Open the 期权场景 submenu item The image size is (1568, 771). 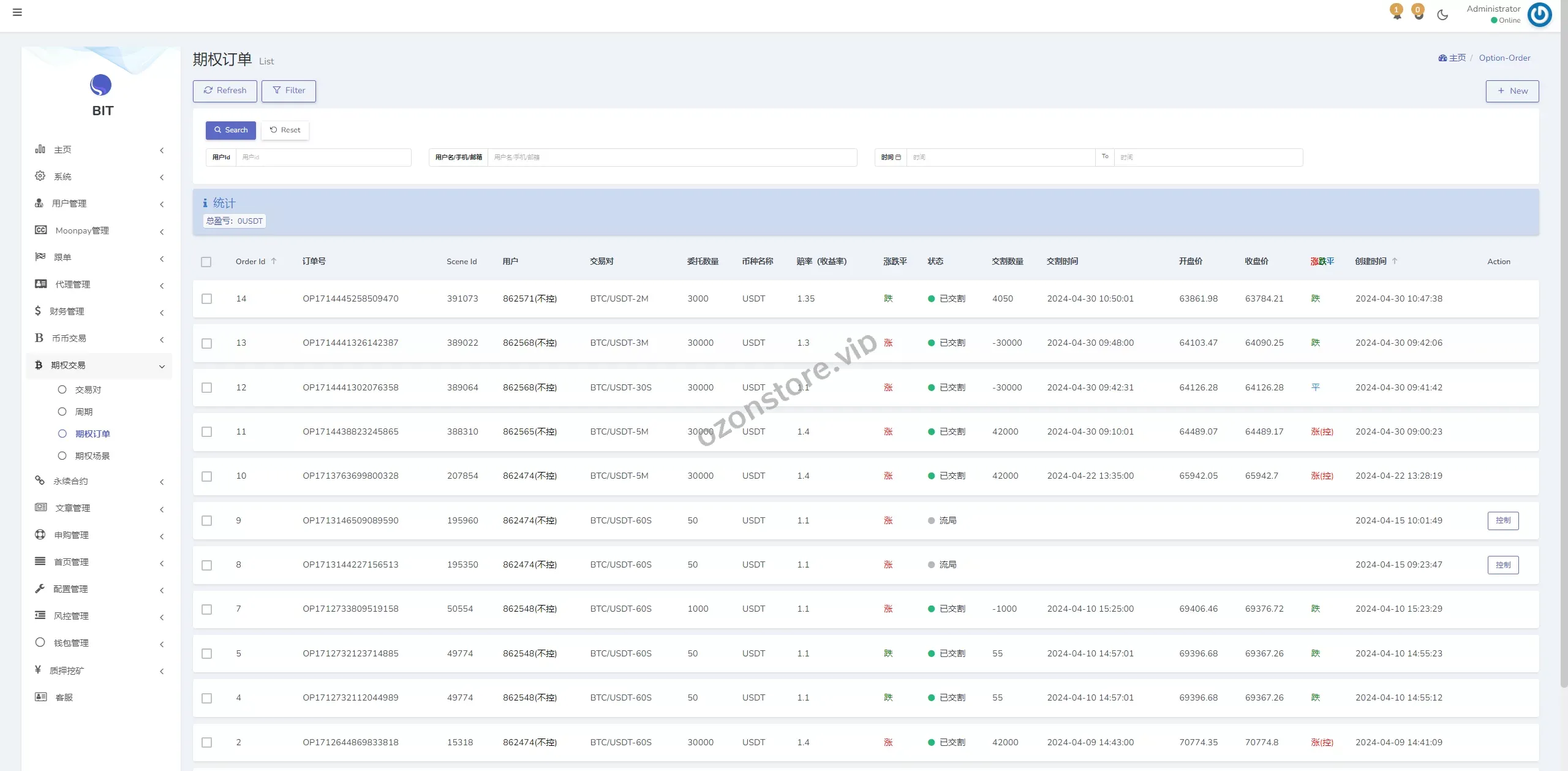[92, 456]
